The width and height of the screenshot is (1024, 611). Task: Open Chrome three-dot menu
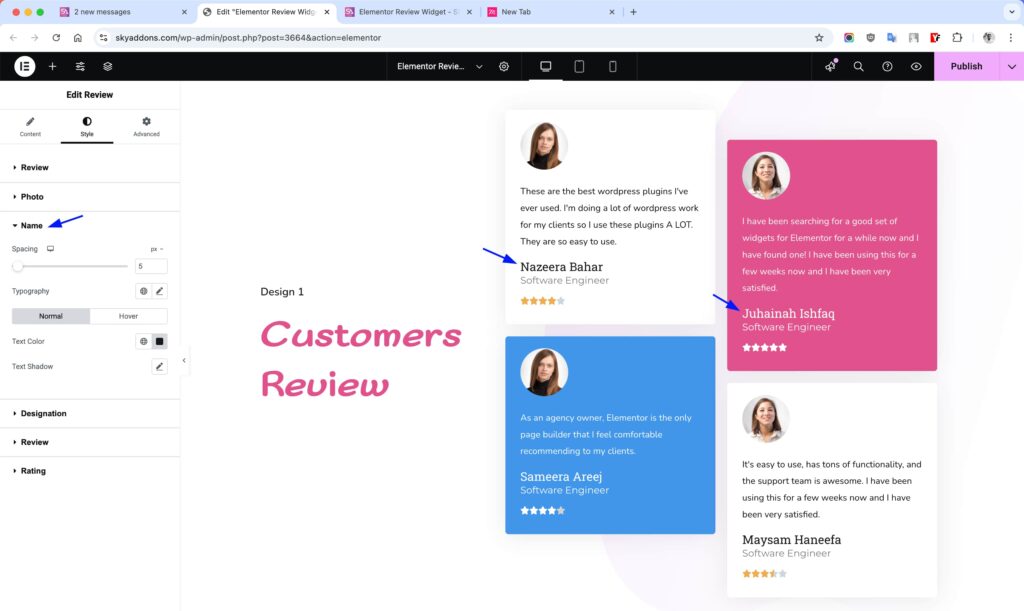tap(1010, 38)
